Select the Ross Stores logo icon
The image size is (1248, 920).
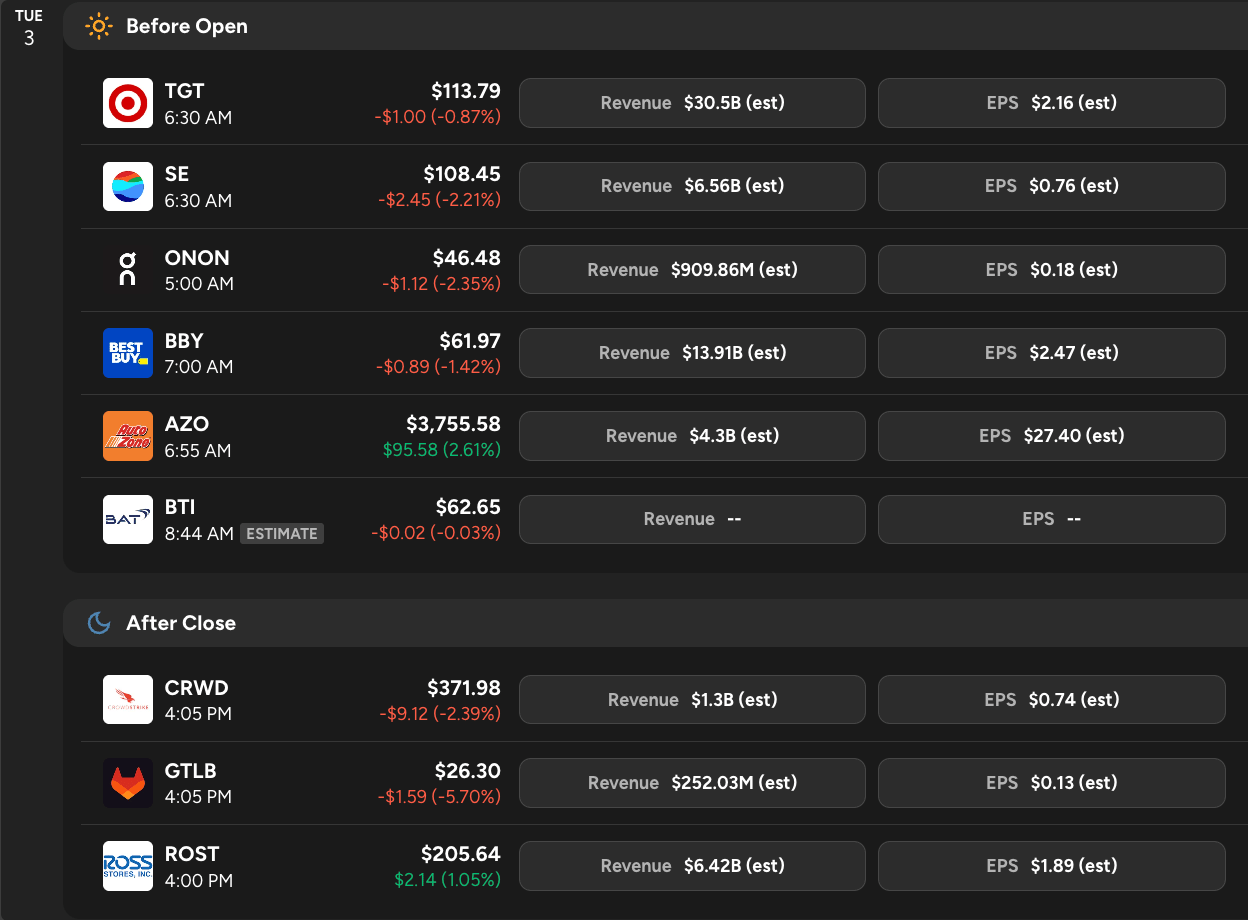coord(128,866)
